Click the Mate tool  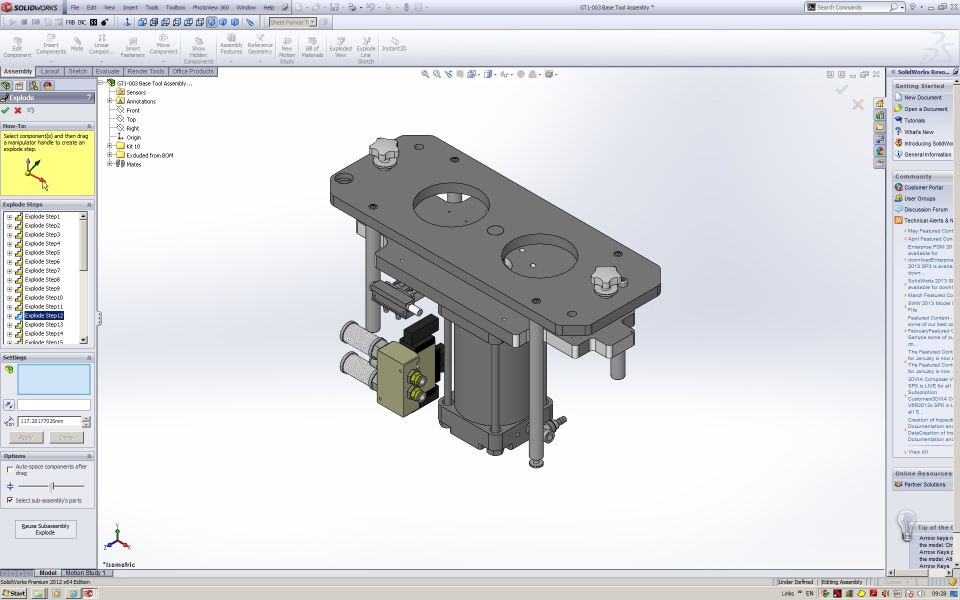coord(77,44)
